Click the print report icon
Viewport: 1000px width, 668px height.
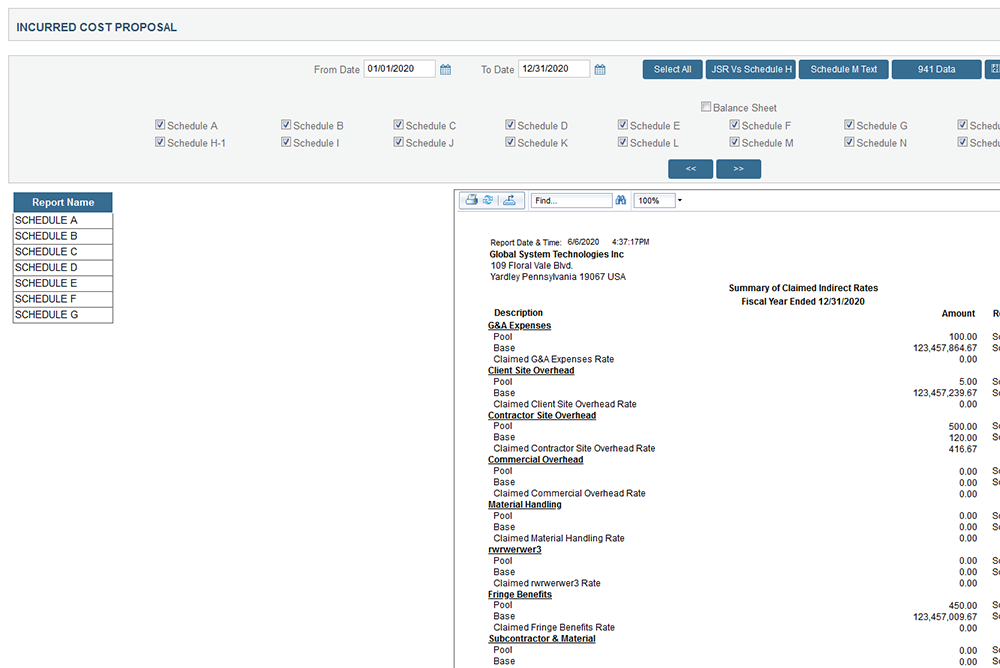click(471, 200)
